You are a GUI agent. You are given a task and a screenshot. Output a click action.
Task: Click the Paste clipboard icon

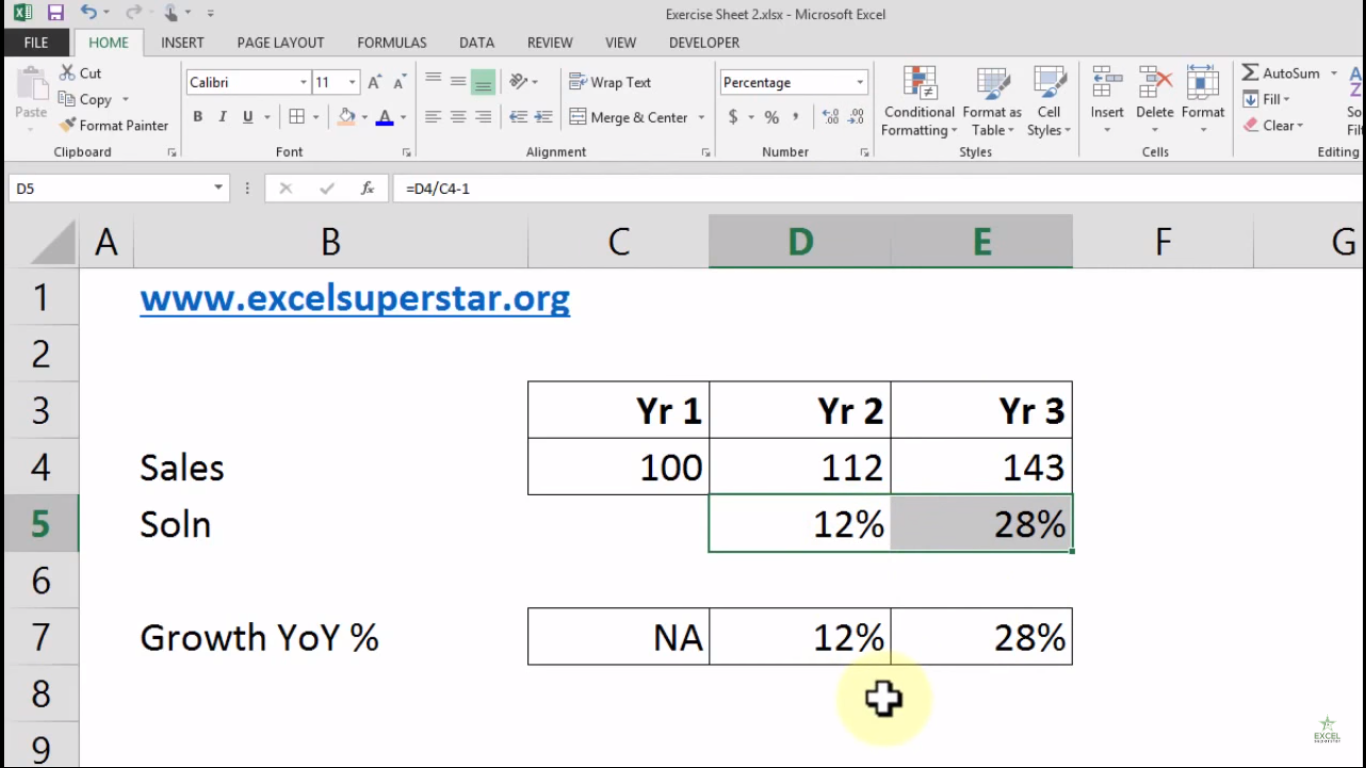coord(31,84)
